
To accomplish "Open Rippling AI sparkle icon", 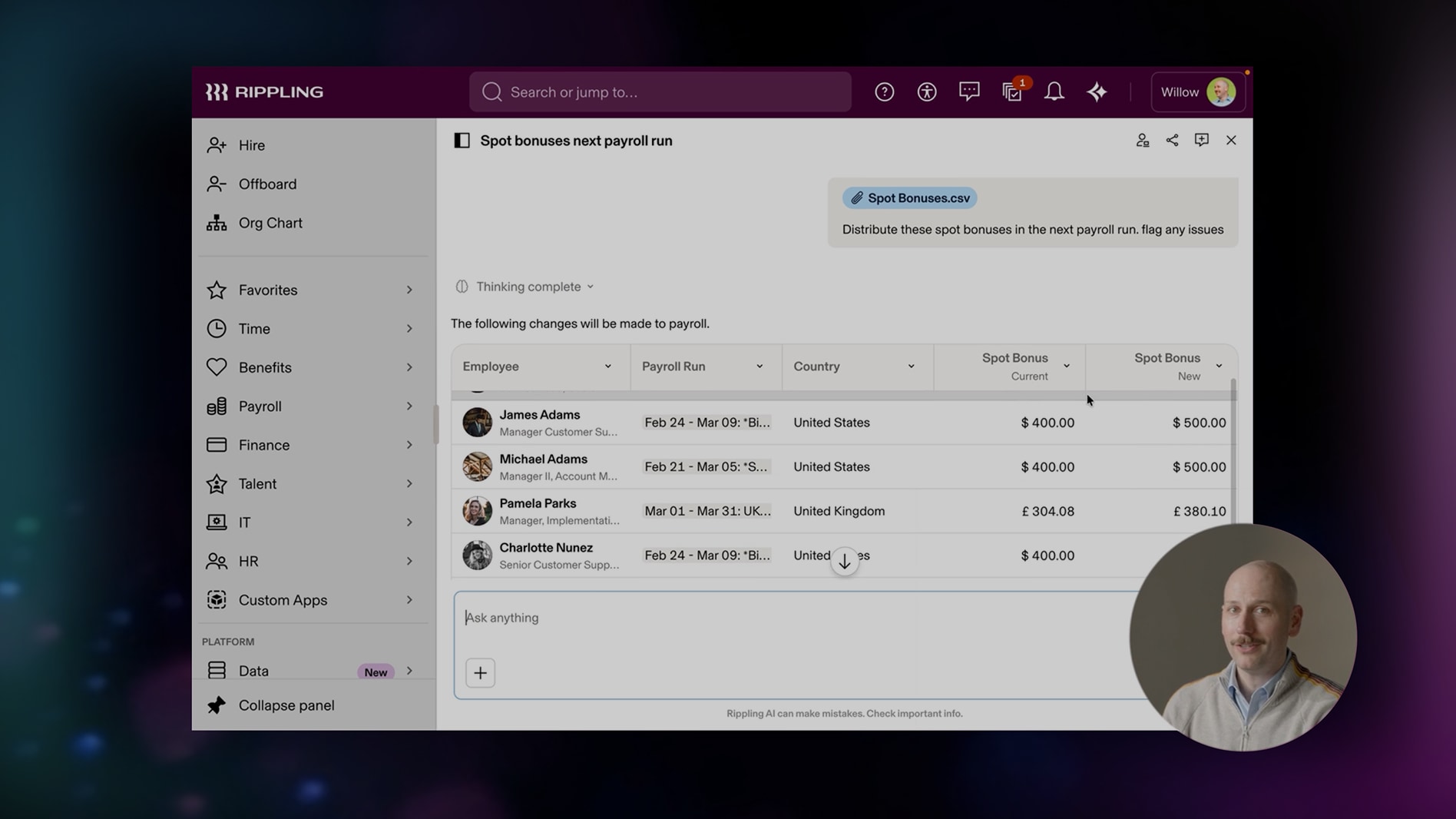I will coord(1097,92).
